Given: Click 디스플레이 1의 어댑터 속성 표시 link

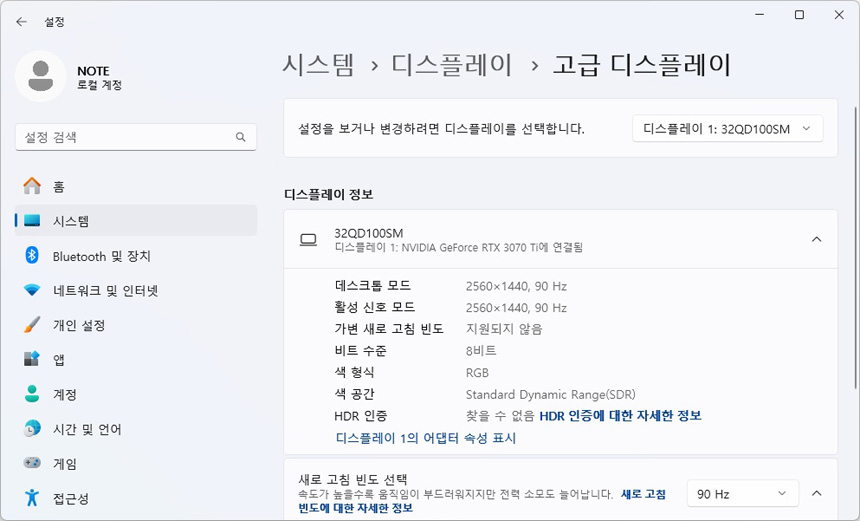Looking at the screenshot, I should click(x=426, y=438).
